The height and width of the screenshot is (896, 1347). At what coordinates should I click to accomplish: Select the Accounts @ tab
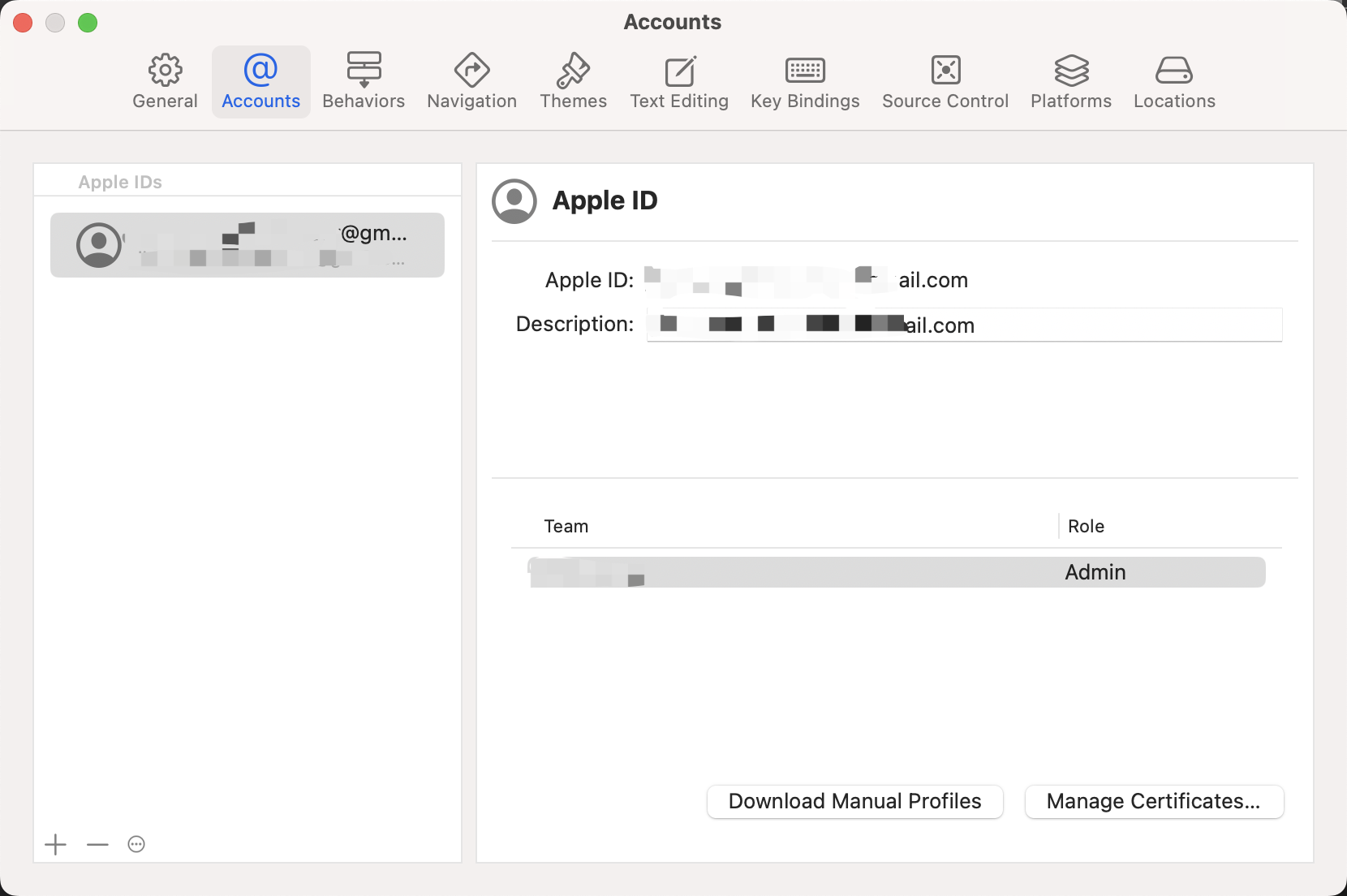[x=260, y=82]
